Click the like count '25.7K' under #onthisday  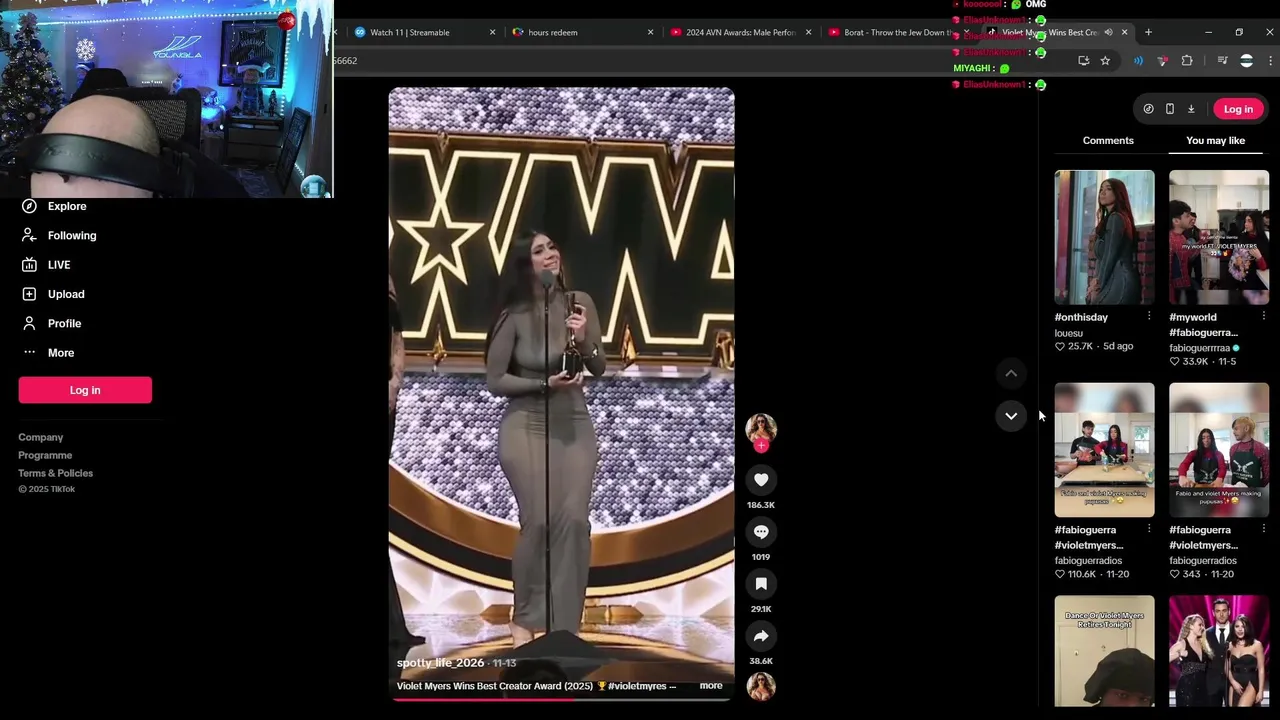1080,346
